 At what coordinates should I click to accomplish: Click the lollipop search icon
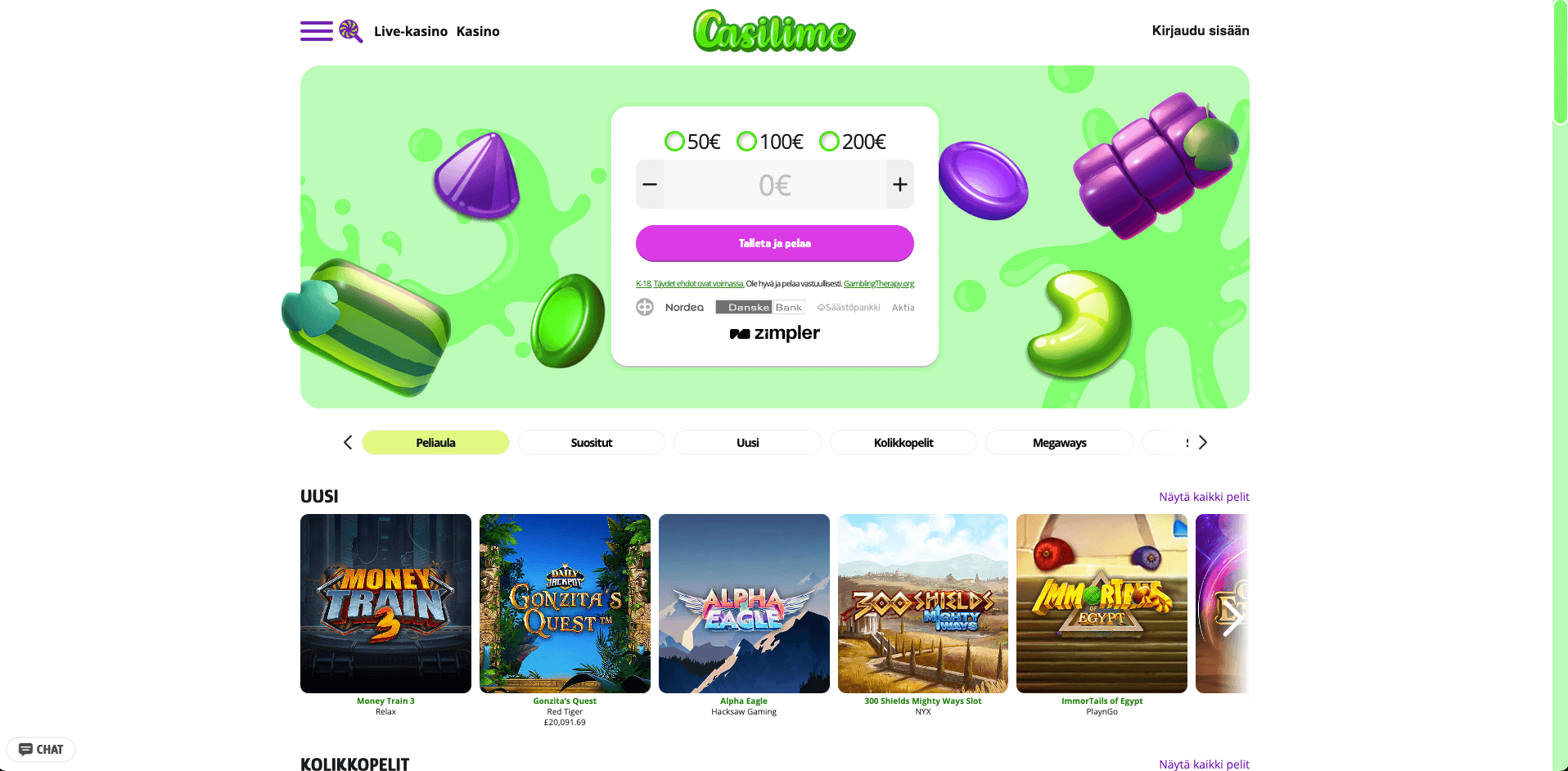351,31
